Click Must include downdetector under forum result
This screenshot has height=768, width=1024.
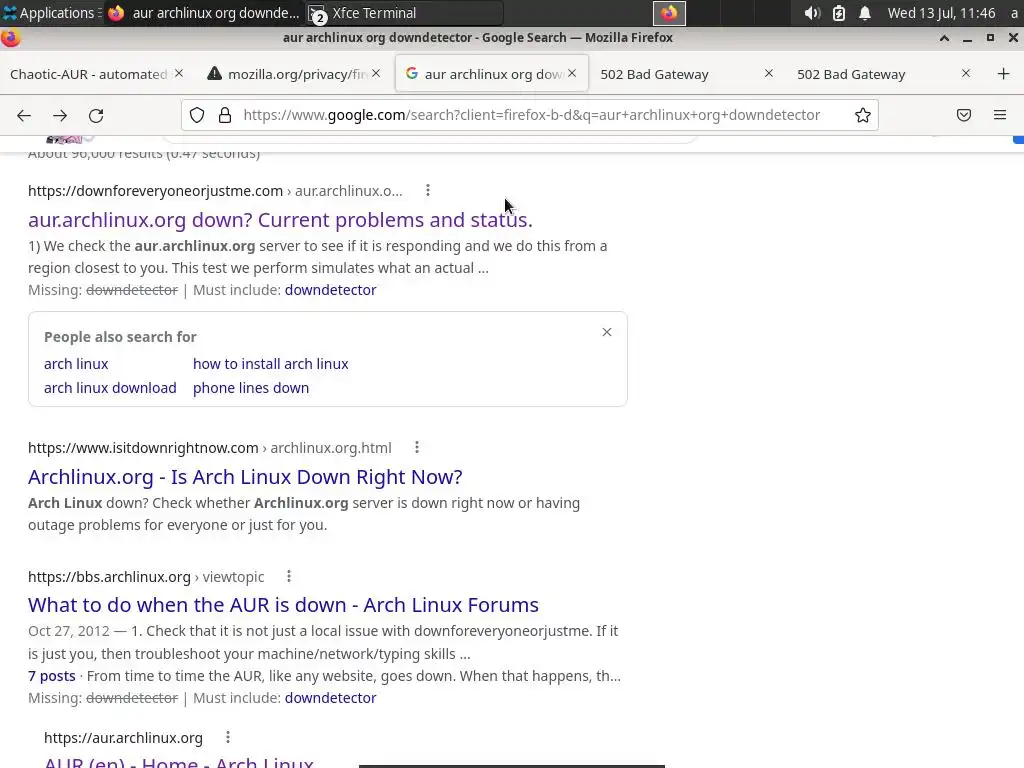pyautogui.click(x=330, y=698)
